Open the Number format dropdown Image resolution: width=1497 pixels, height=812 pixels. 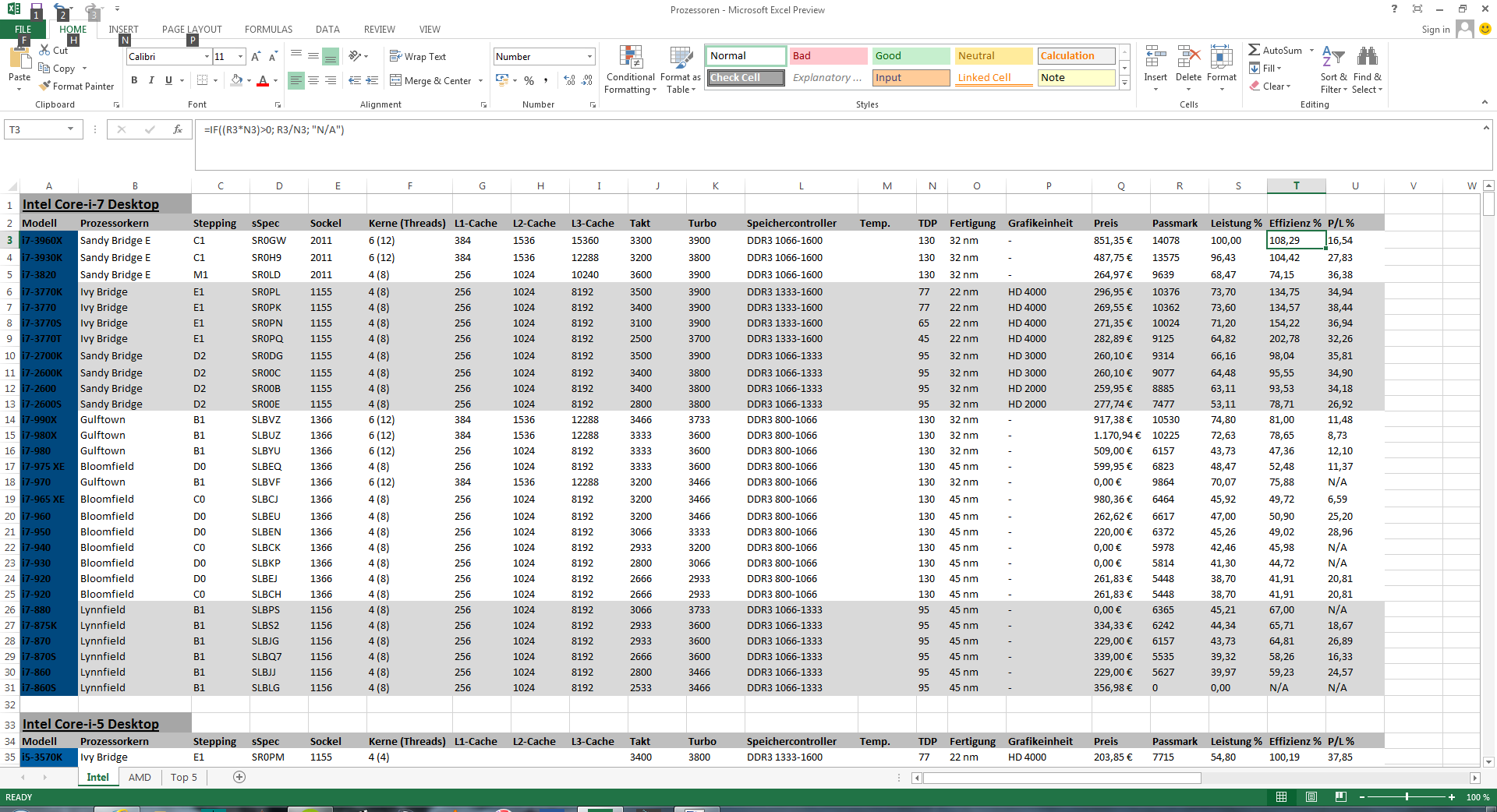click(x=589, y=57)
